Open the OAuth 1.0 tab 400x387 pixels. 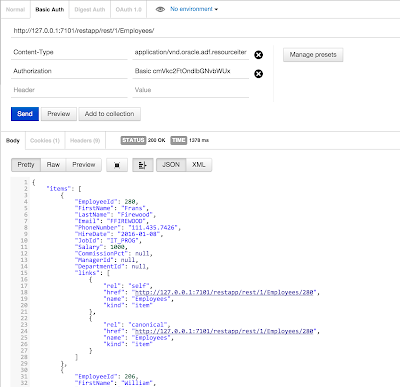coord(128,10)
